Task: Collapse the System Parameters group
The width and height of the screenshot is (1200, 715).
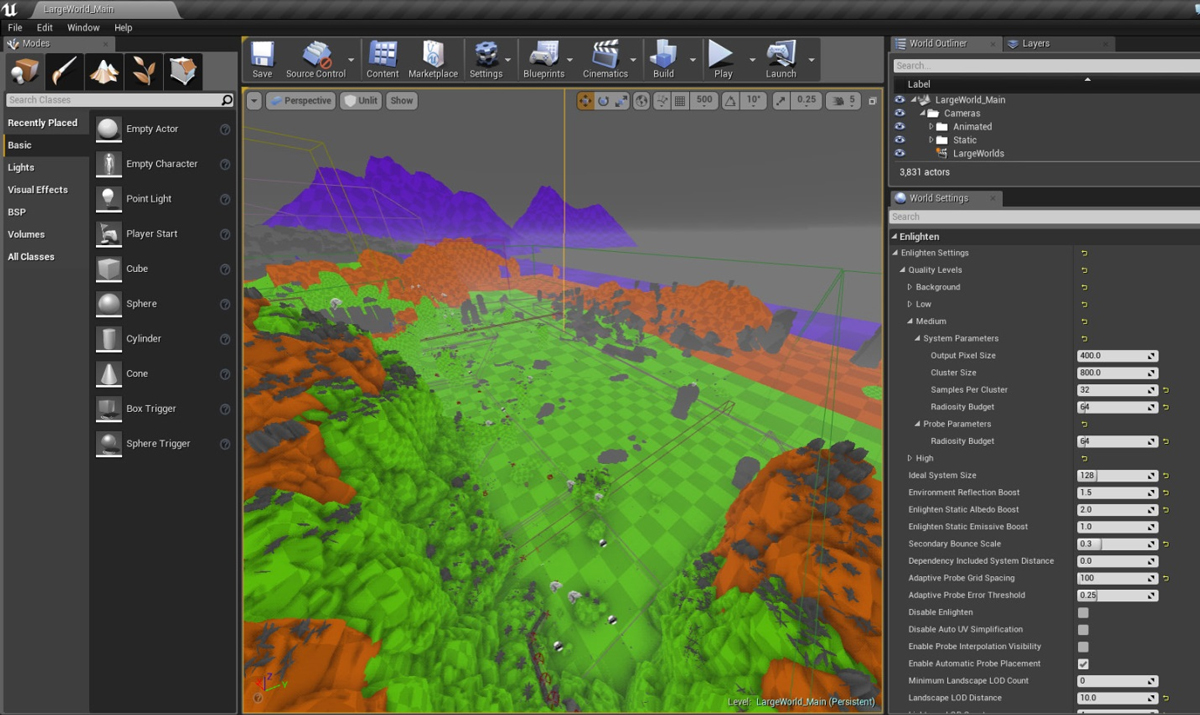Action: point(917,338)
